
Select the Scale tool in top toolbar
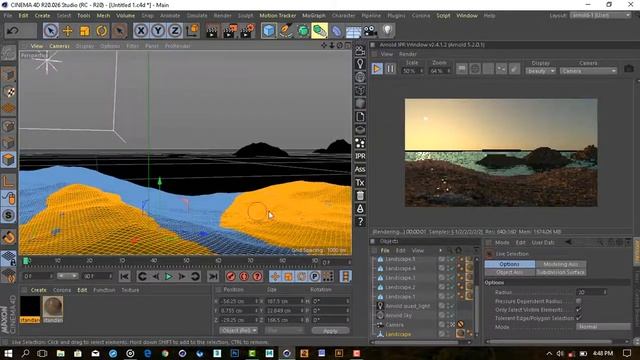coord(84,31)
